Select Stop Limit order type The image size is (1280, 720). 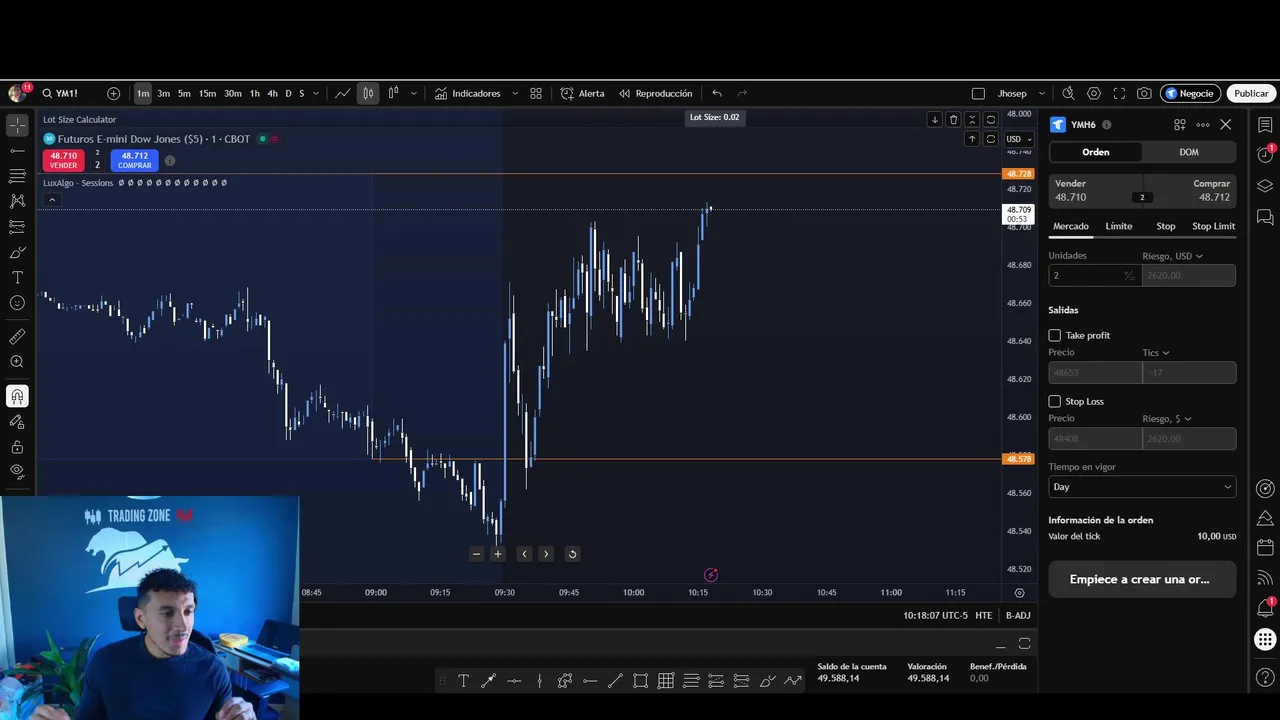1213,226
